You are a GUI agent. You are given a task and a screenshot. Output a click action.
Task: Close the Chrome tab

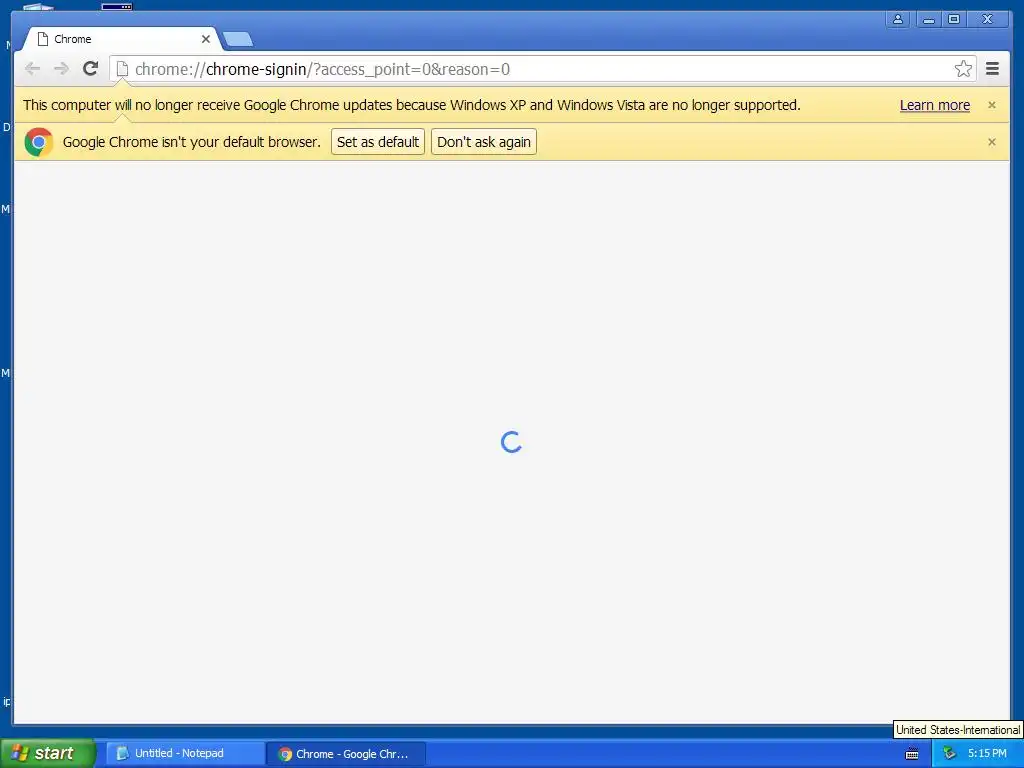[x=206, y=39]
